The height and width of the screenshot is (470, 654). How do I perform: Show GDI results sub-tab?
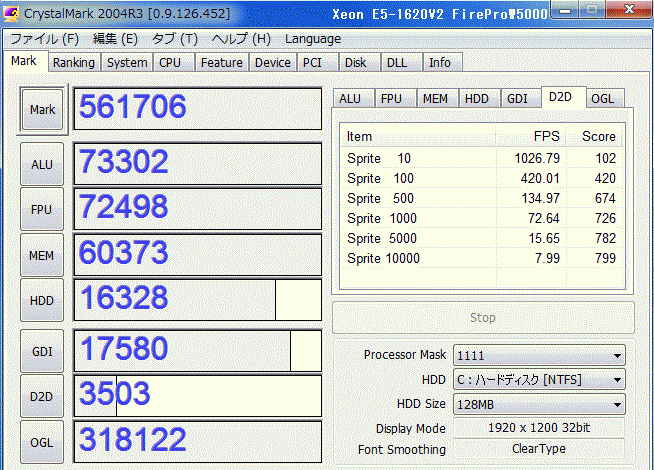521,98
